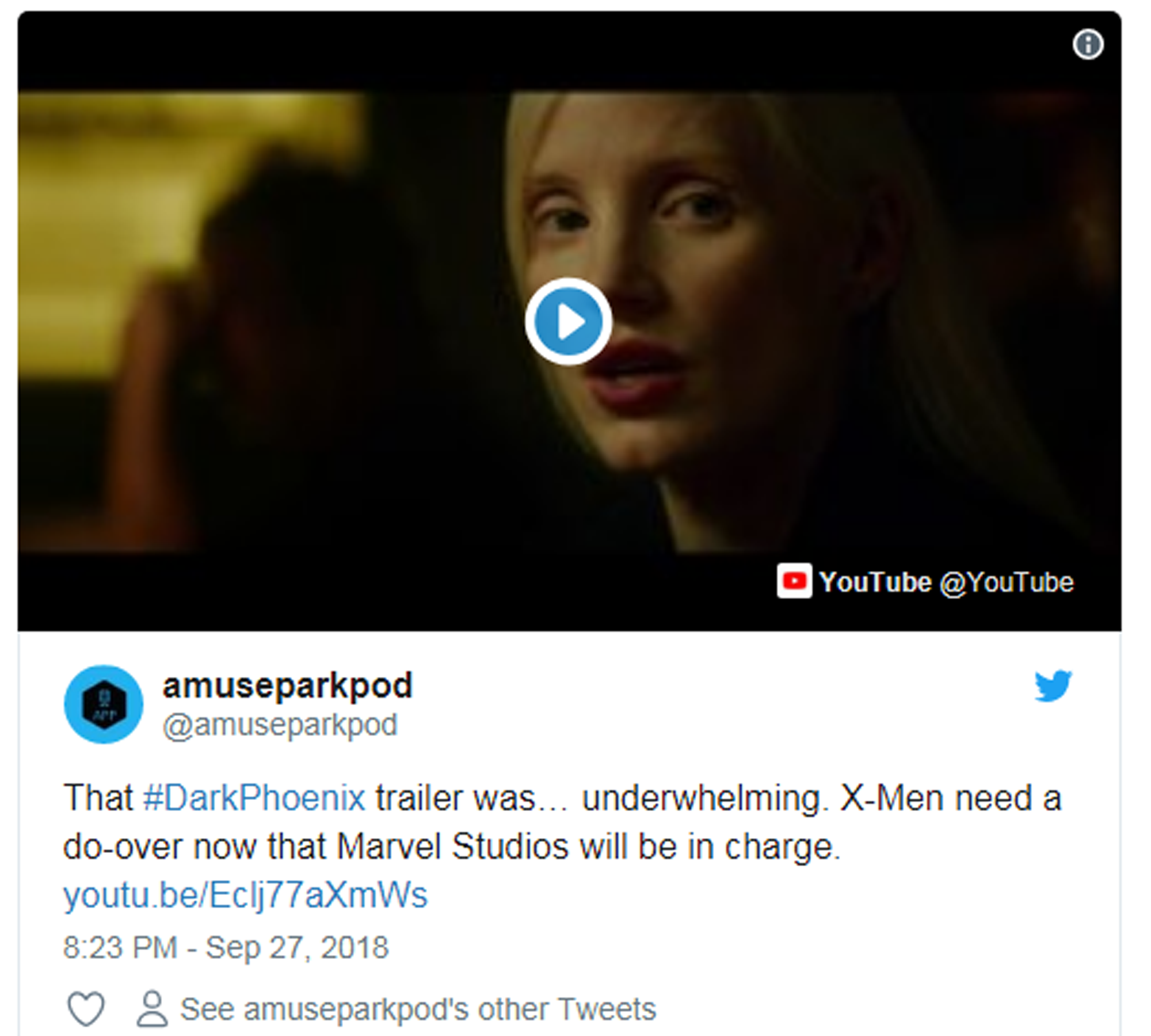Play the embedded Dark Phoenix trailer video
Screen dimensions: 1151x1036
568,321
